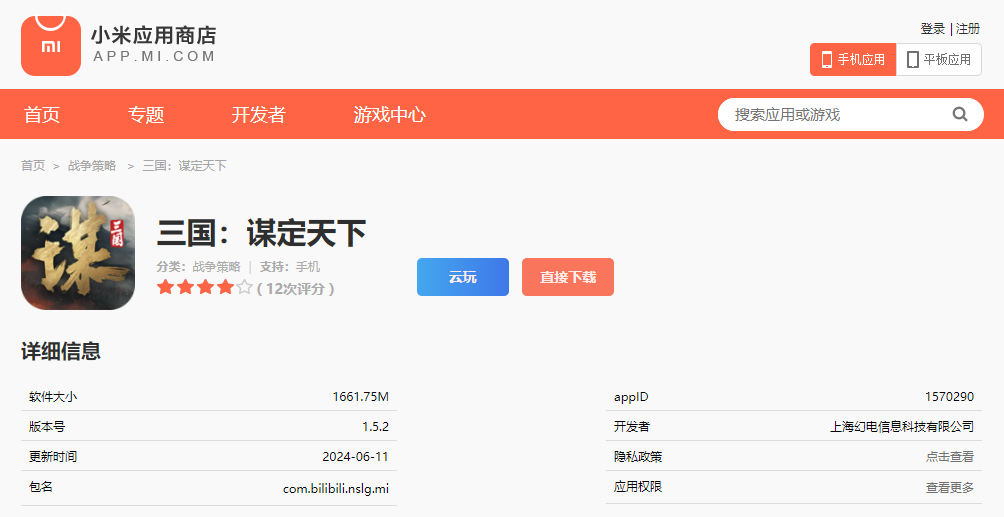This screenshot has height=517, width=1004.
Task: Click the 首页 breadcrumb link
Action: point(33,166)
